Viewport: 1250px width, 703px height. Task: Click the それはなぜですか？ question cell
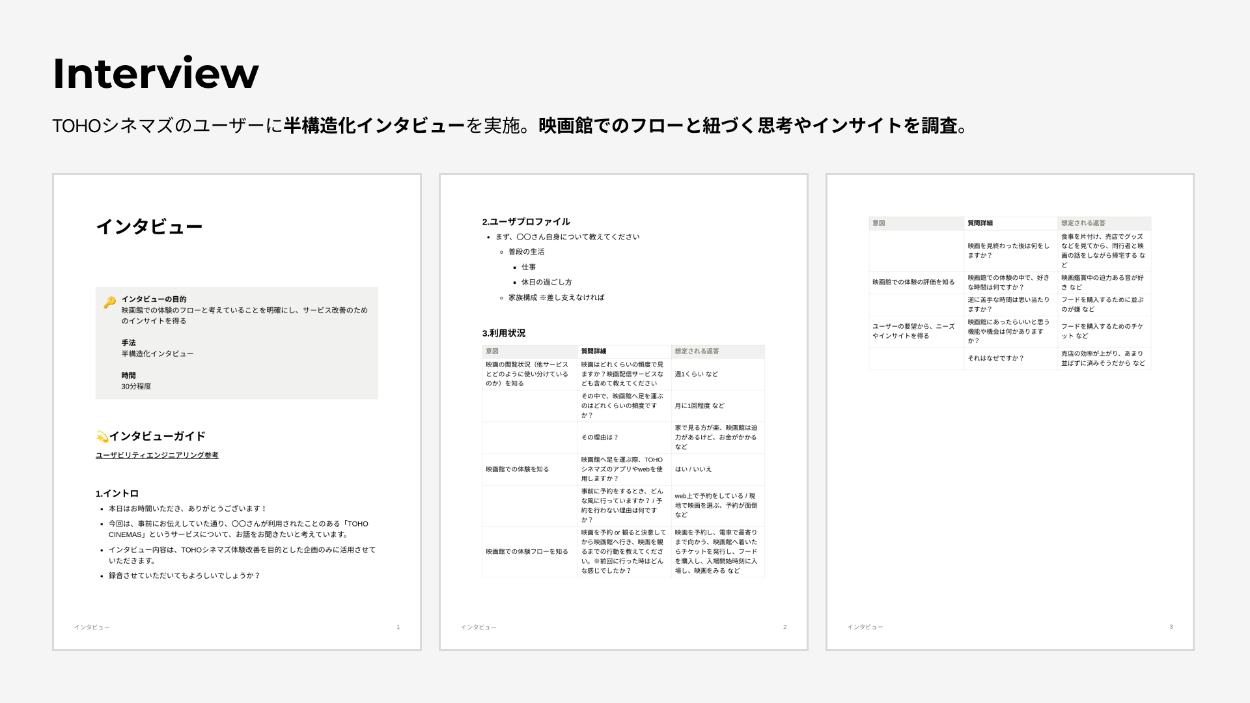995,358
